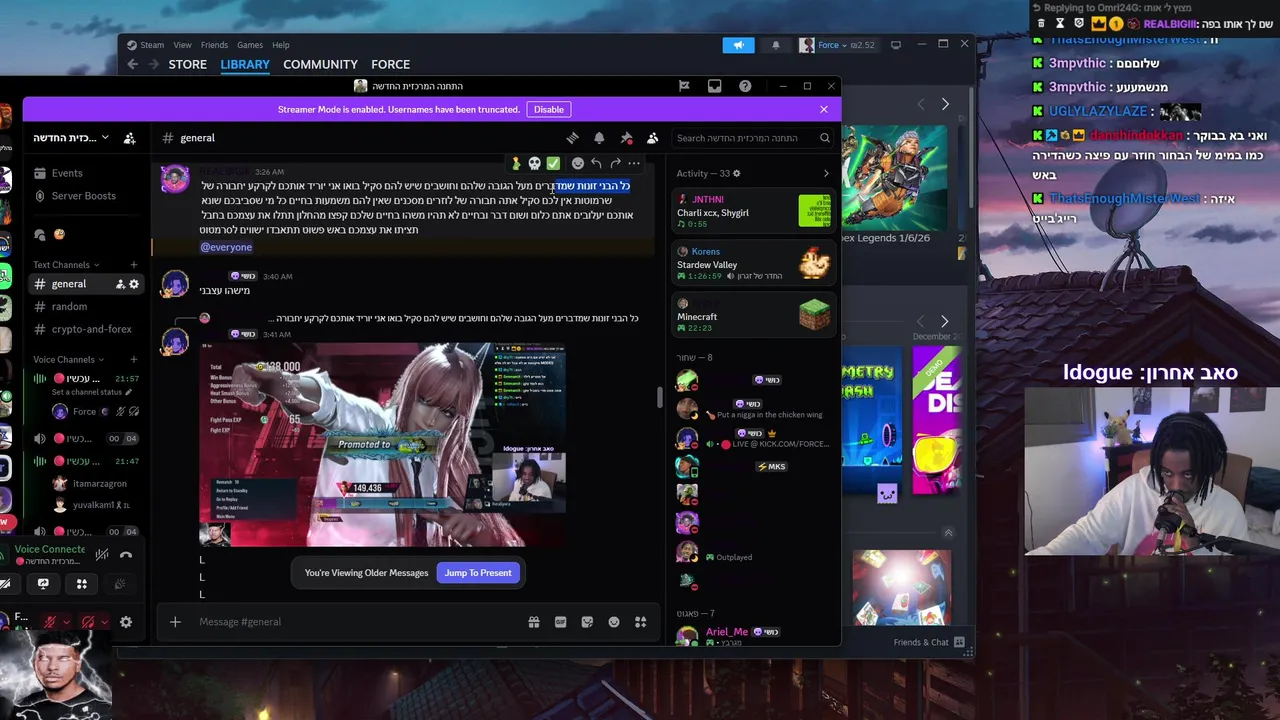Open Activity settings gear icon
Image resolution: width=1280 pixels, height=720 pixels.
(737, 174)
